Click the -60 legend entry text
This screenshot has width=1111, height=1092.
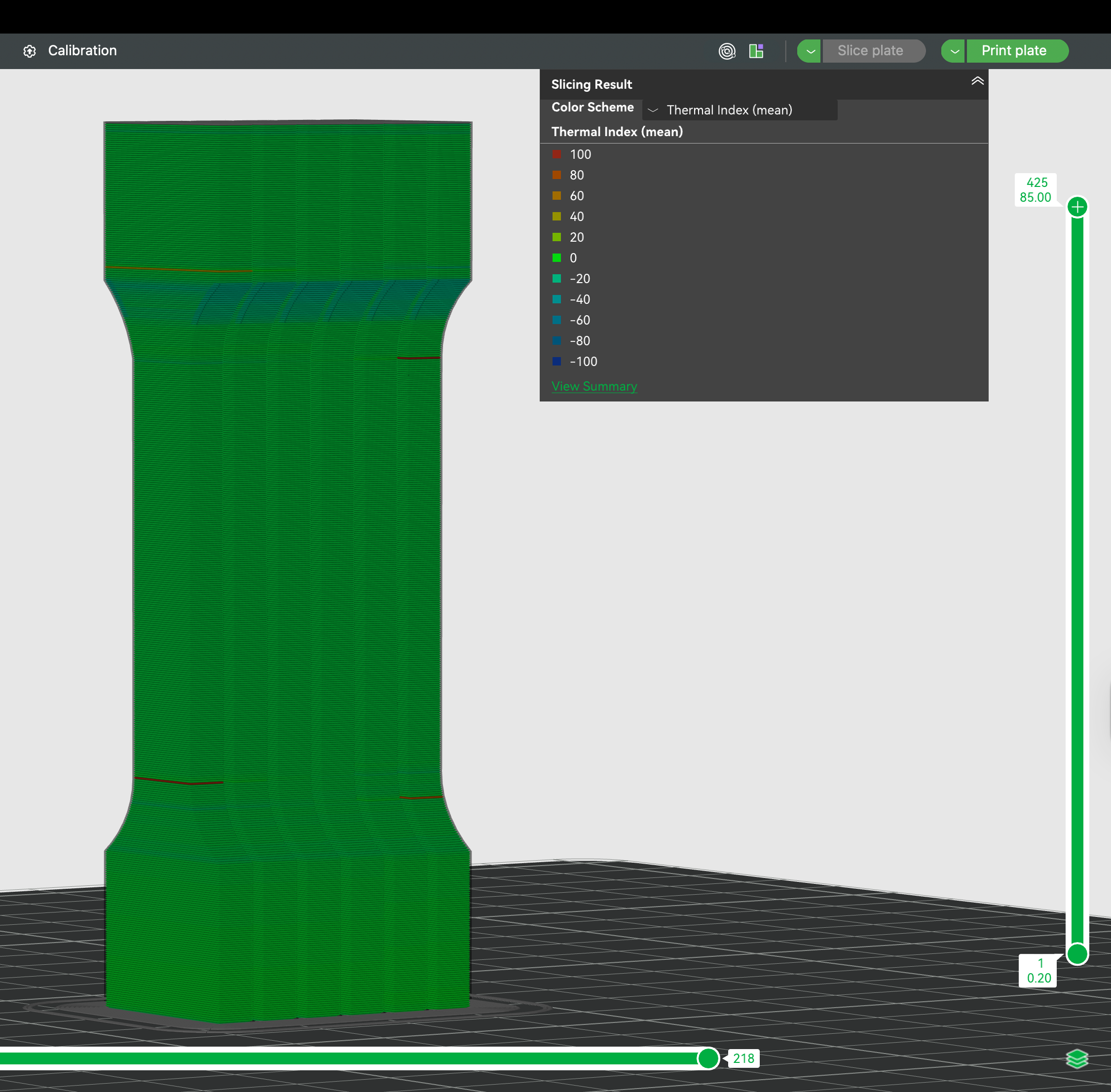point(580,320)
